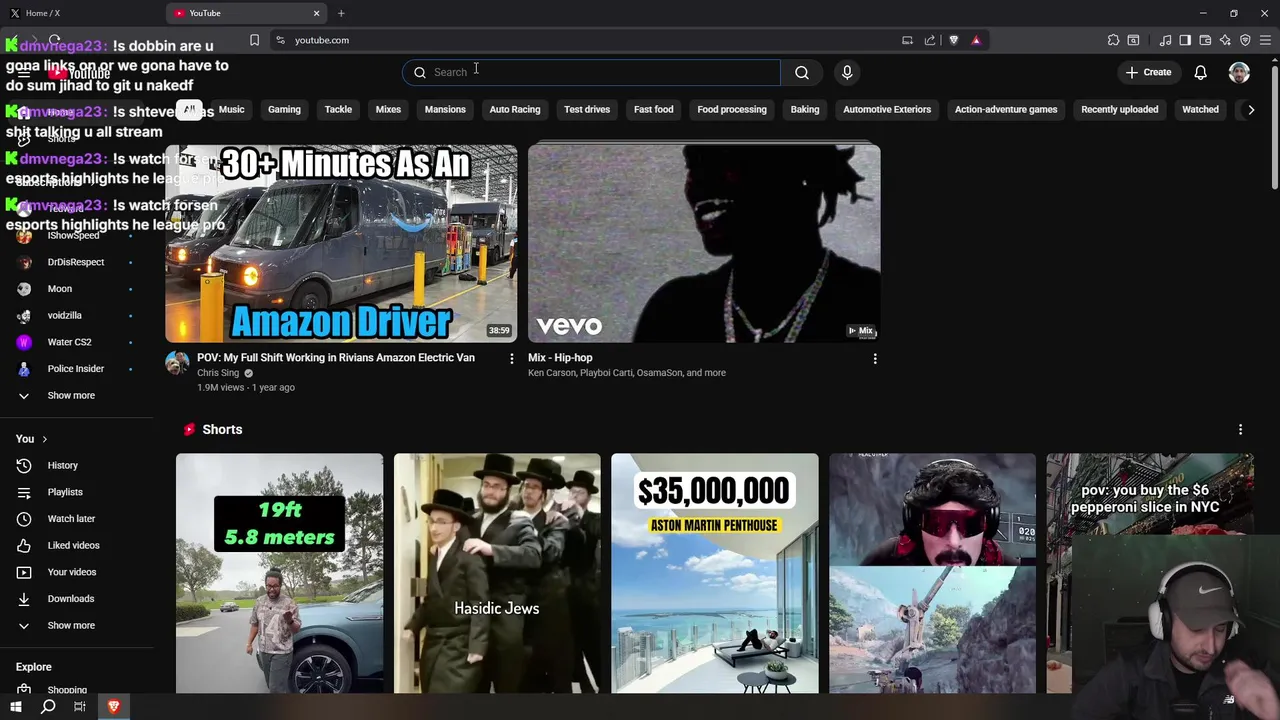
Task: Select the Automotive Exteriors filter chip
Action: [887, 110]
